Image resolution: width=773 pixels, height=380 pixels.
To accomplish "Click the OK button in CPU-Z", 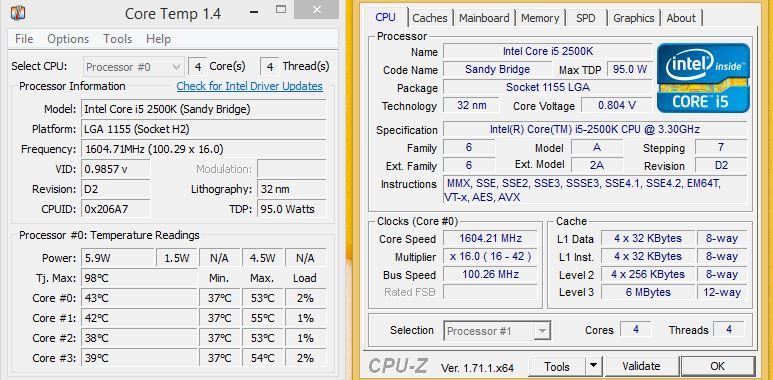I will coord(717,367).
